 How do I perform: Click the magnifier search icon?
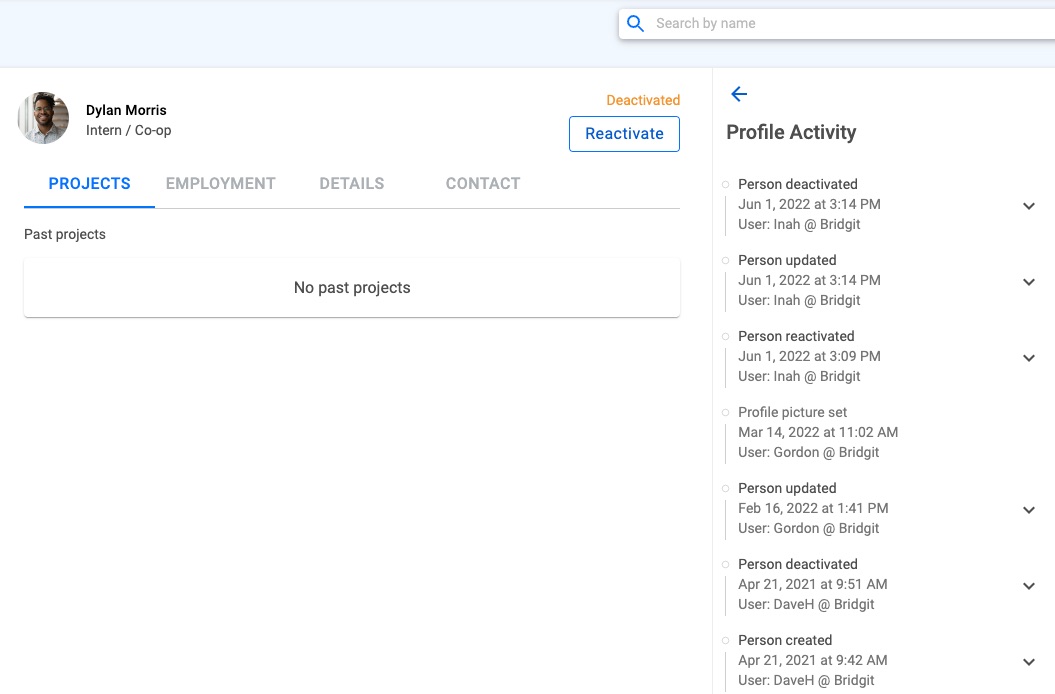pyautogui.click(x=634, y=24)
